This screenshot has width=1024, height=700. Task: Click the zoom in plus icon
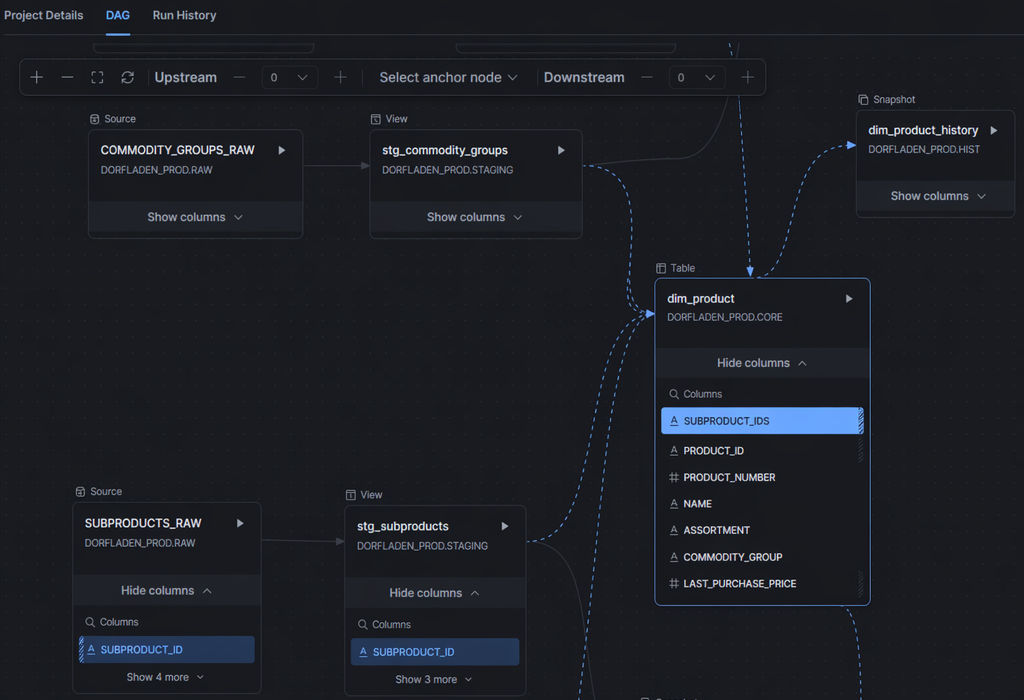tap(37, 77)
